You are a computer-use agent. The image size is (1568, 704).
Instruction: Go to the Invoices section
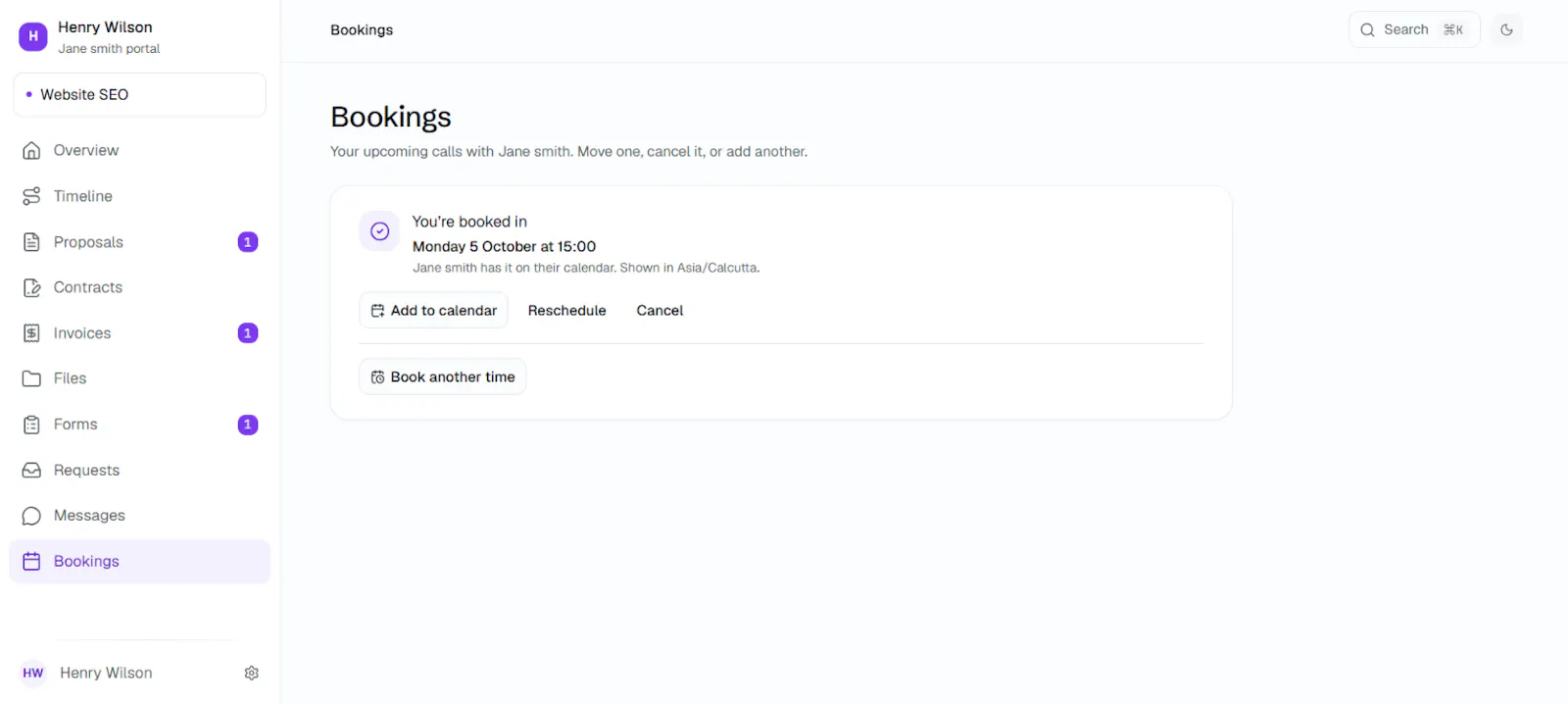[x=139, y=333]
